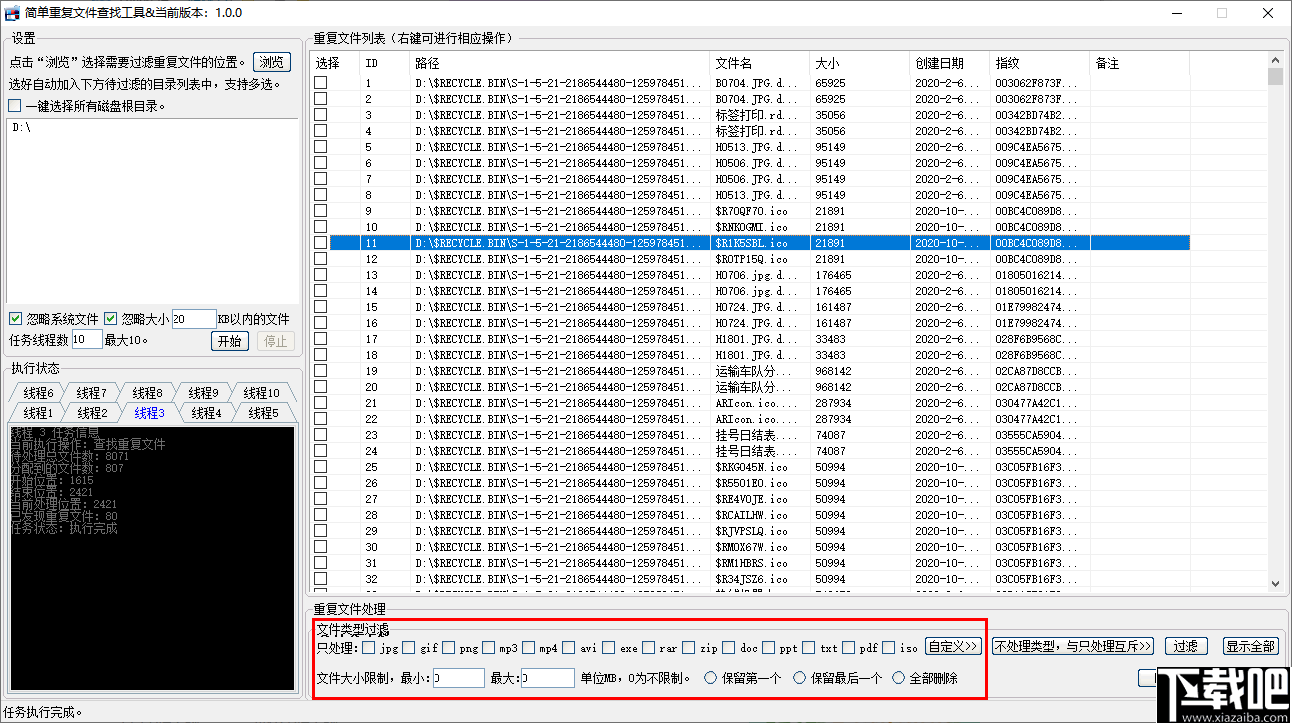Focus the 最小 file size input
This screenshot has height=723, width=1292.
459,678
